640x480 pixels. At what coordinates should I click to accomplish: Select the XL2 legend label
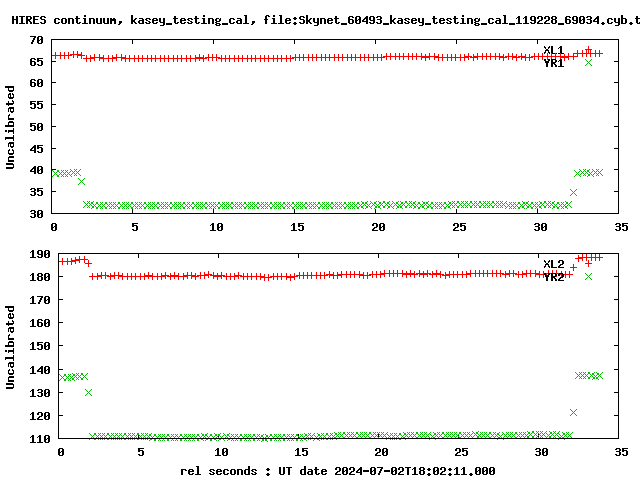[x=553, y=264]
